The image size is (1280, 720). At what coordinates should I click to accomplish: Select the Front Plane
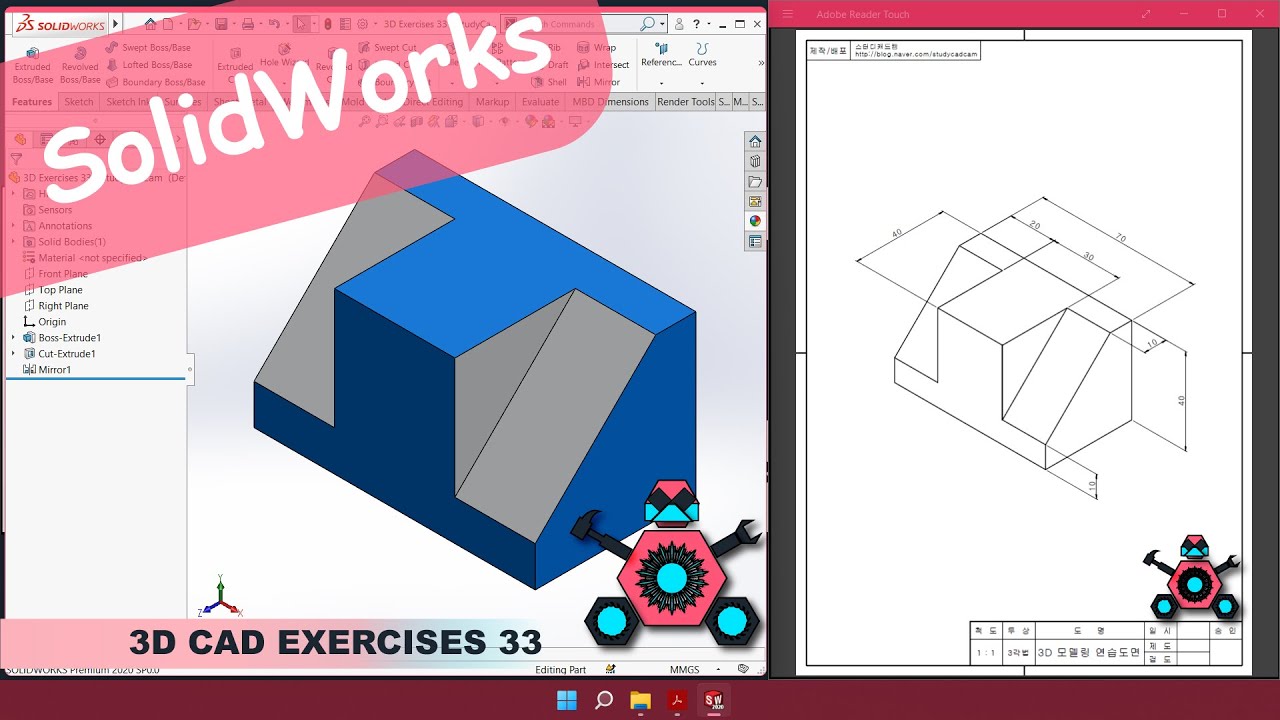pos(55,274)
